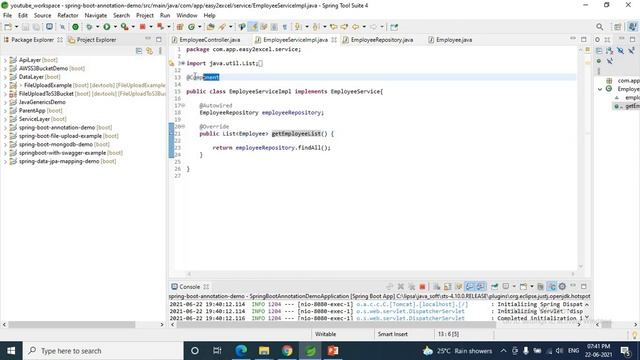640x360 pixels.
Task: Toggle Link with Editor in Package Explorer
Action: (149, 51)
